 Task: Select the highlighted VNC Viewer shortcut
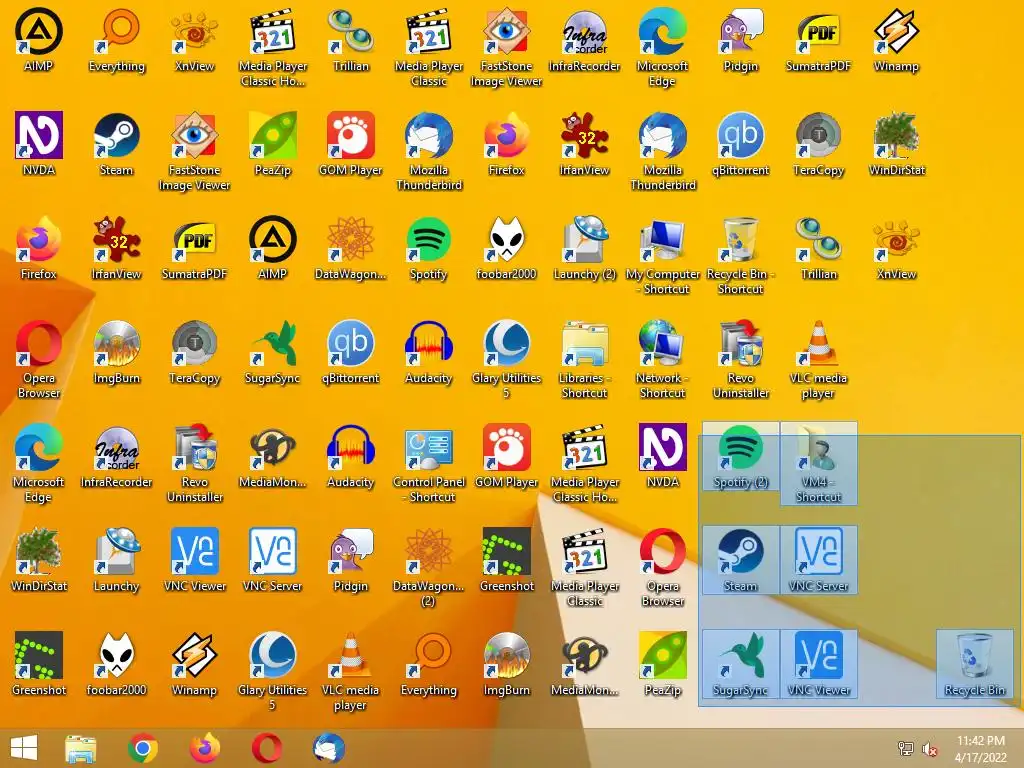coord(818,665)
